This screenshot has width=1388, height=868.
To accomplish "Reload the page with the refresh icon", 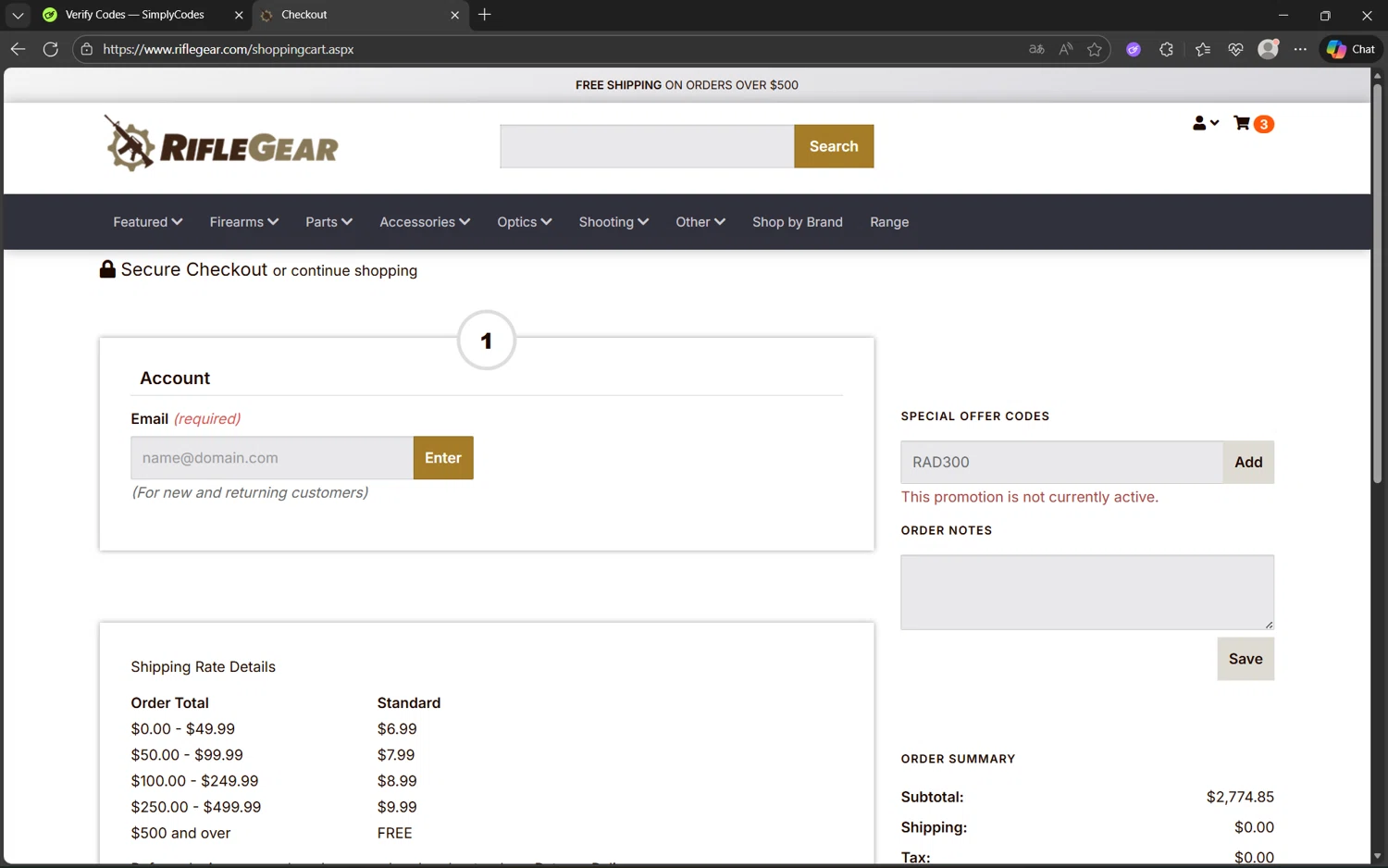I will click(51, 49).
